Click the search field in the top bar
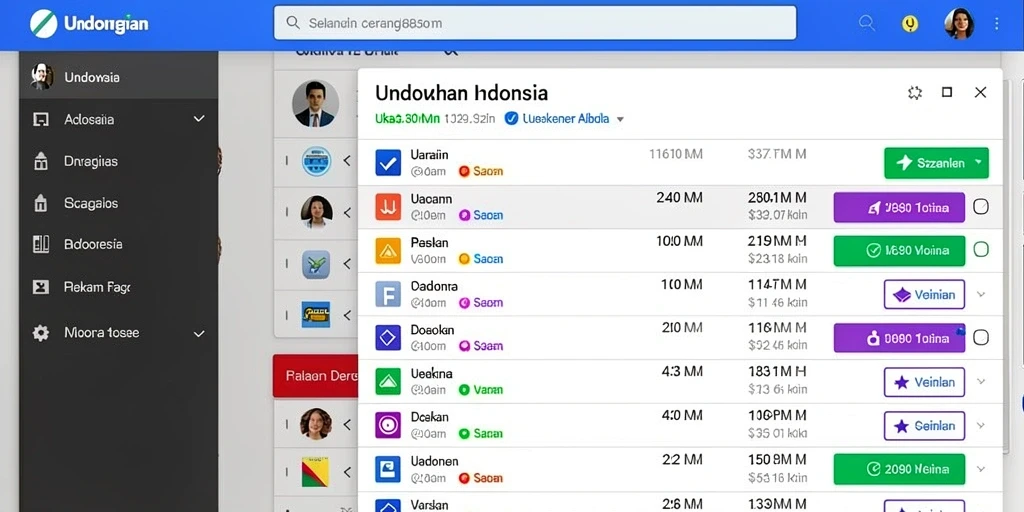 [x=535, y=24]
